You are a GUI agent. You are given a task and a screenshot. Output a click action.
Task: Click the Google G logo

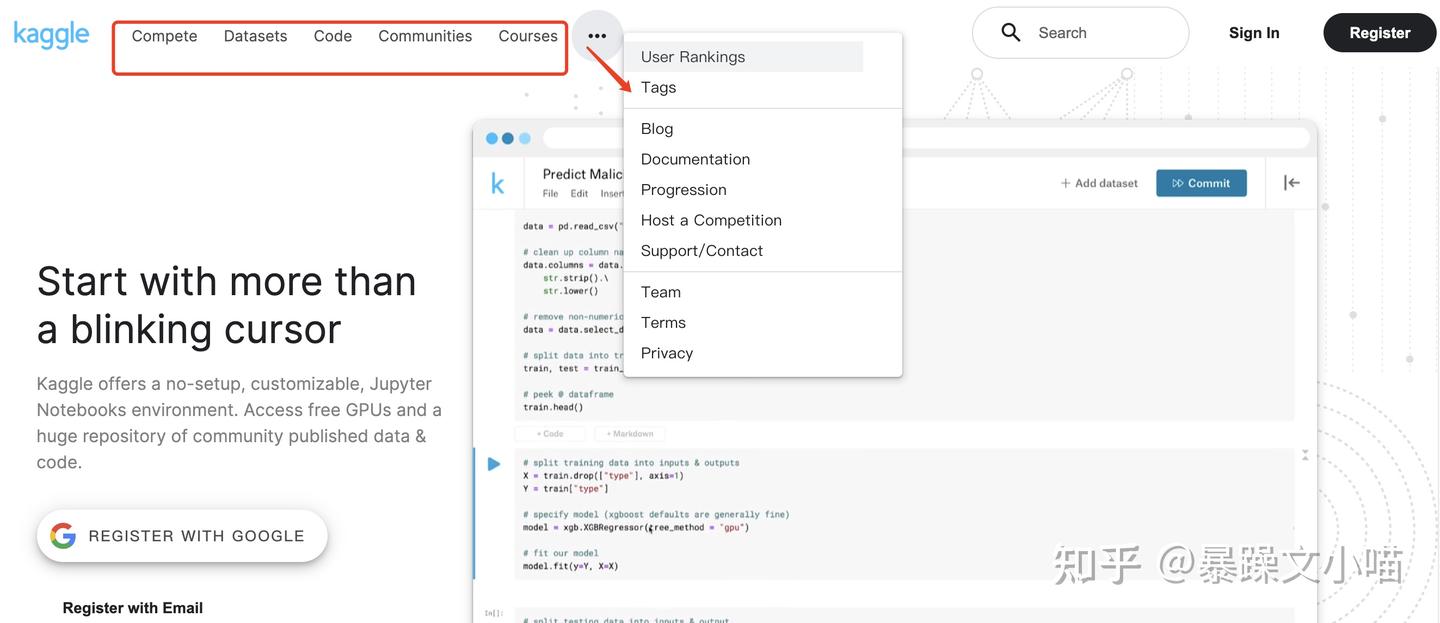pos(63,536)
